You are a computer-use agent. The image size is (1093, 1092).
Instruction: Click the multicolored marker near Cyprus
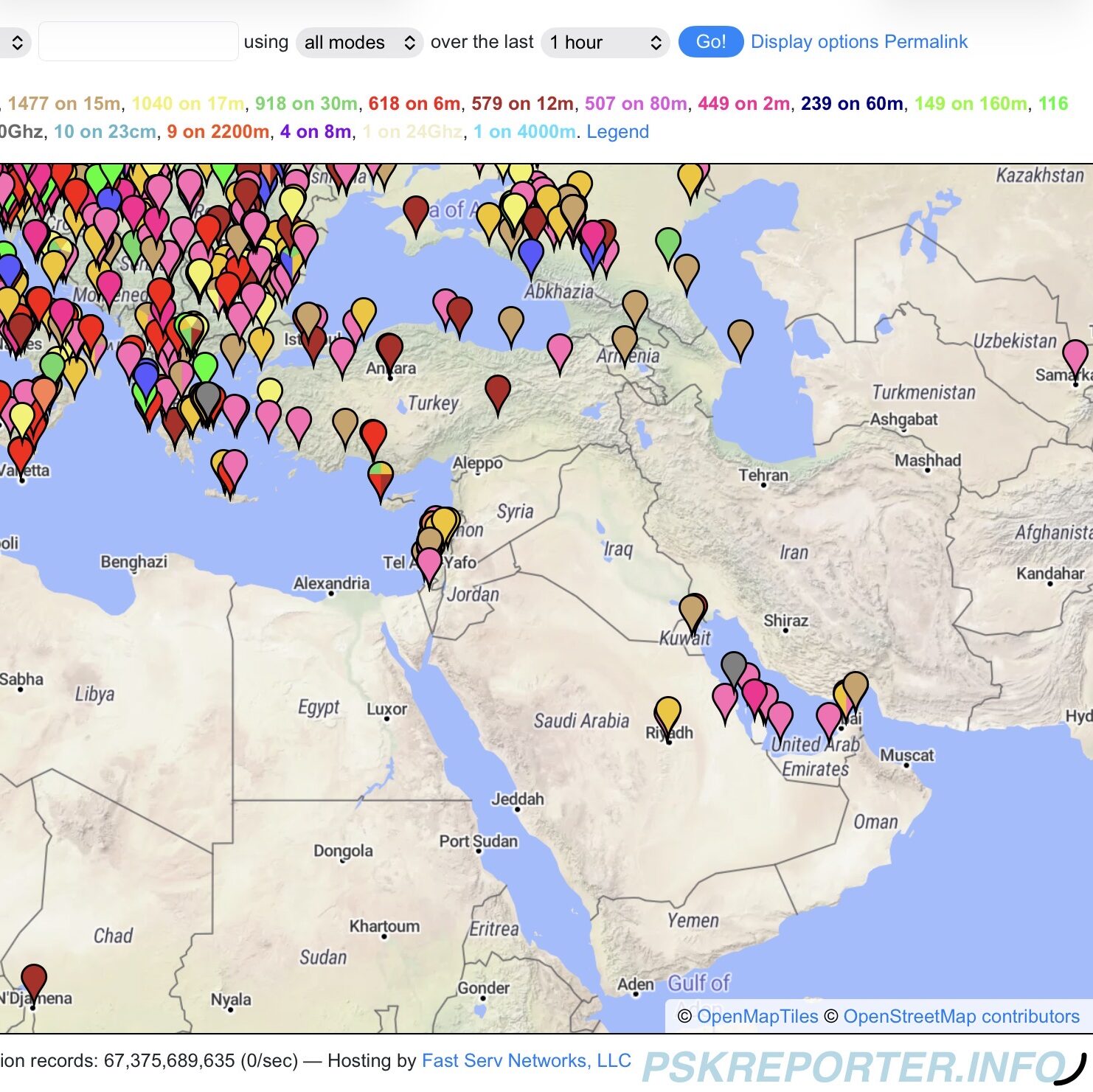click(381, 477)
